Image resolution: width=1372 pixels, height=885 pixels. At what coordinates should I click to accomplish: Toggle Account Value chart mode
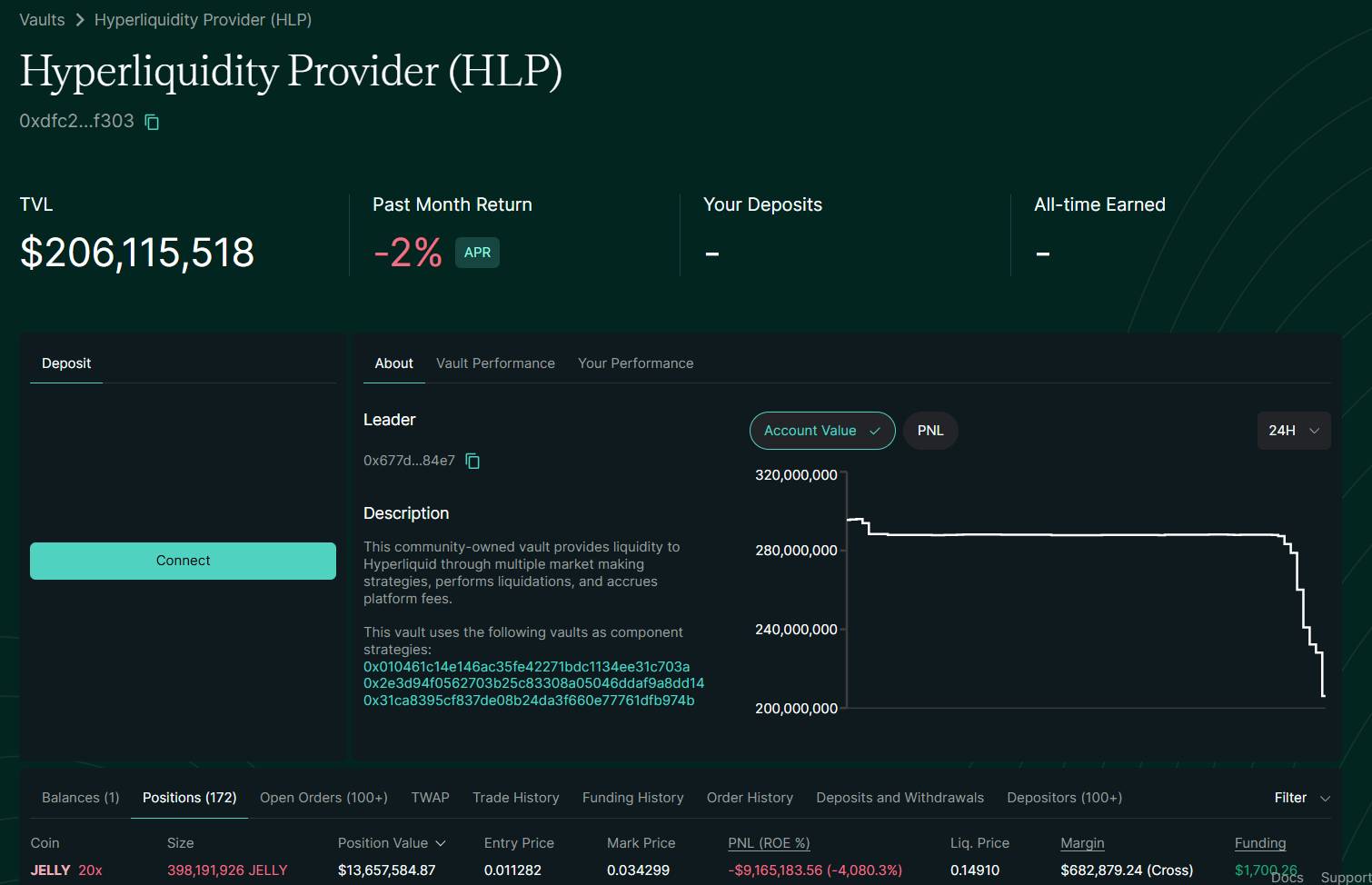point(822,431)
